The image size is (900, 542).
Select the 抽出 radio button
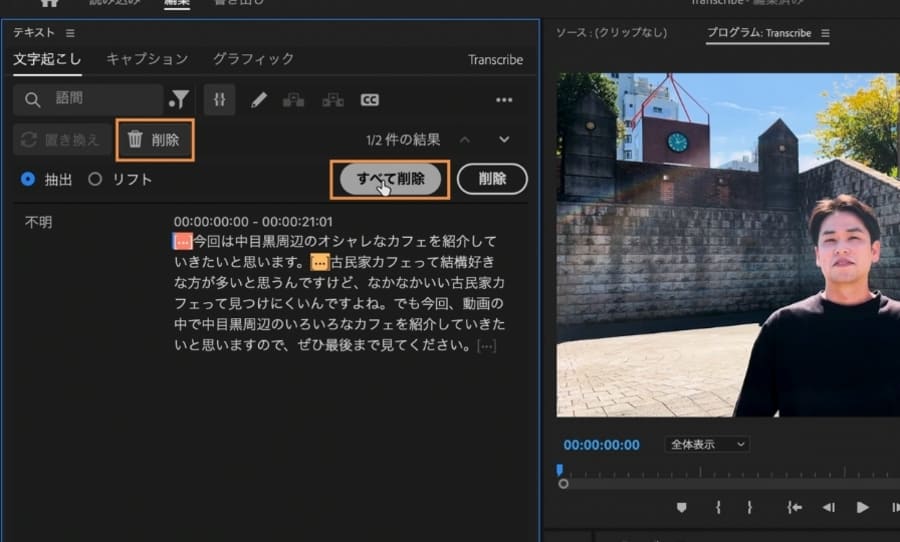(x=28, y=179)
